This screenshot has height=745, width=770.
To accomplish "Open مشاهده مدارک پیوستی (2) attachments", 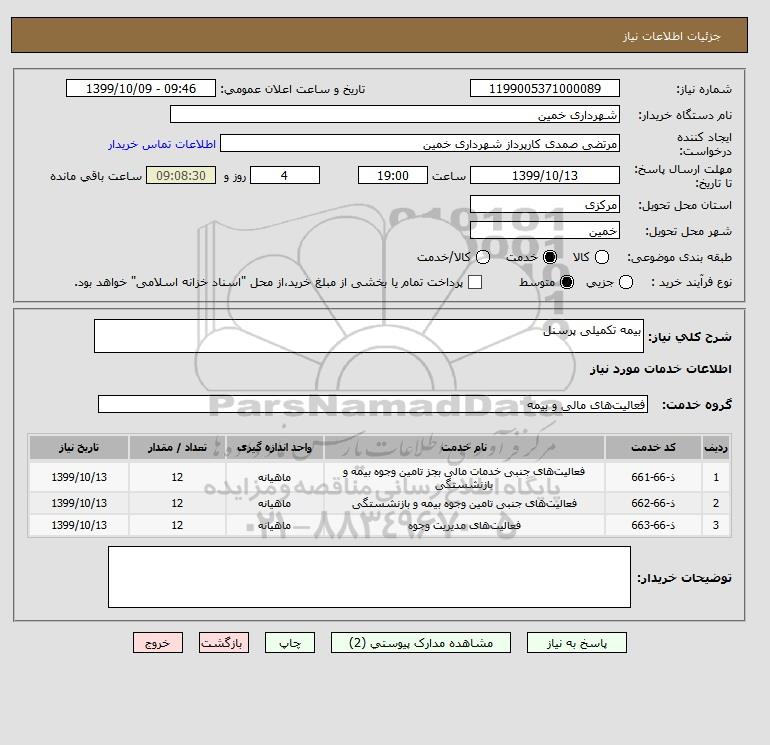I will (x=421, y=643).
